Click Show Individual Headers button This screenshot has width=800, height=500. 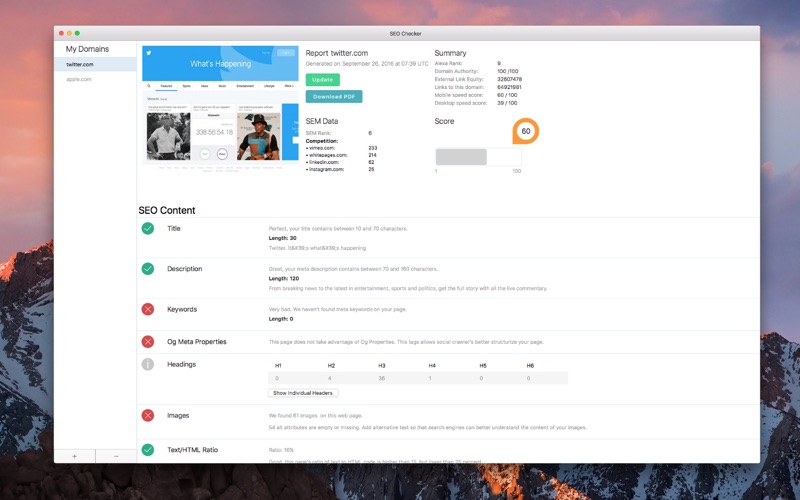(303, 393)
